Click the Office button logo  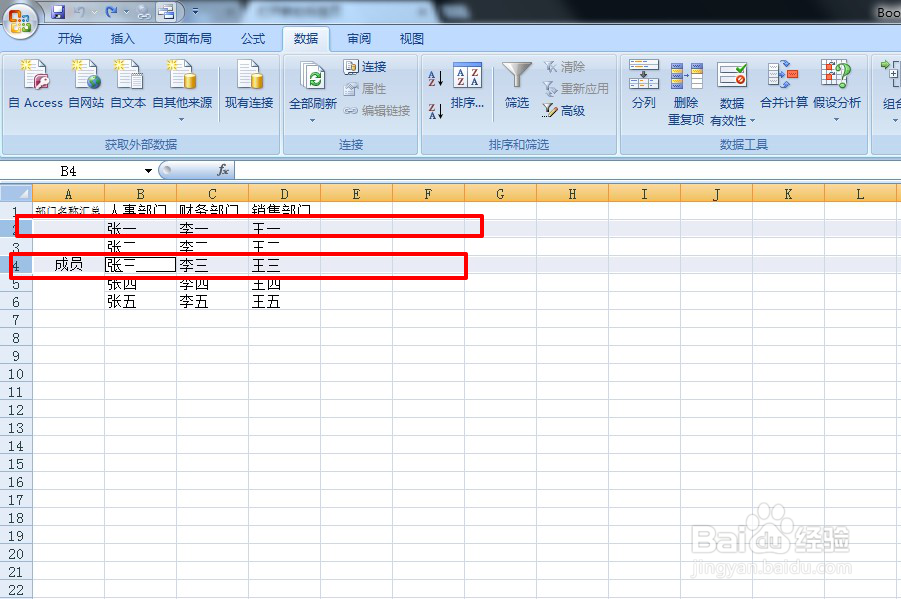click(x=20, y=21)
